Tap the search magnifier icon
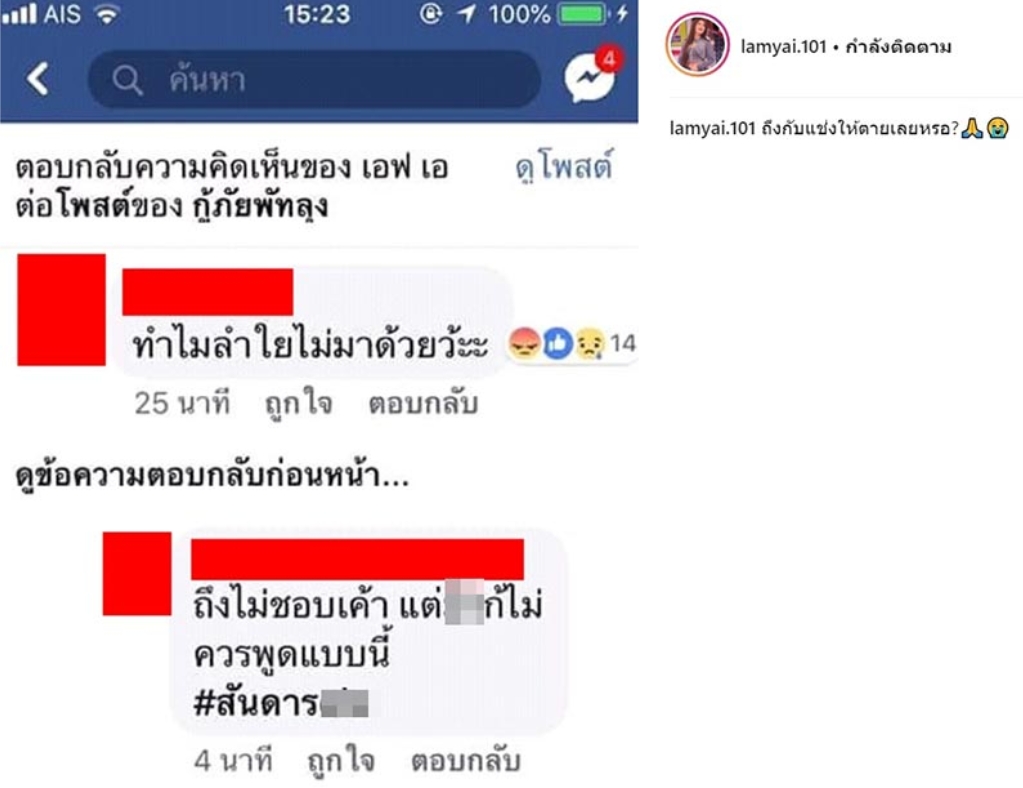 [127, 81]
